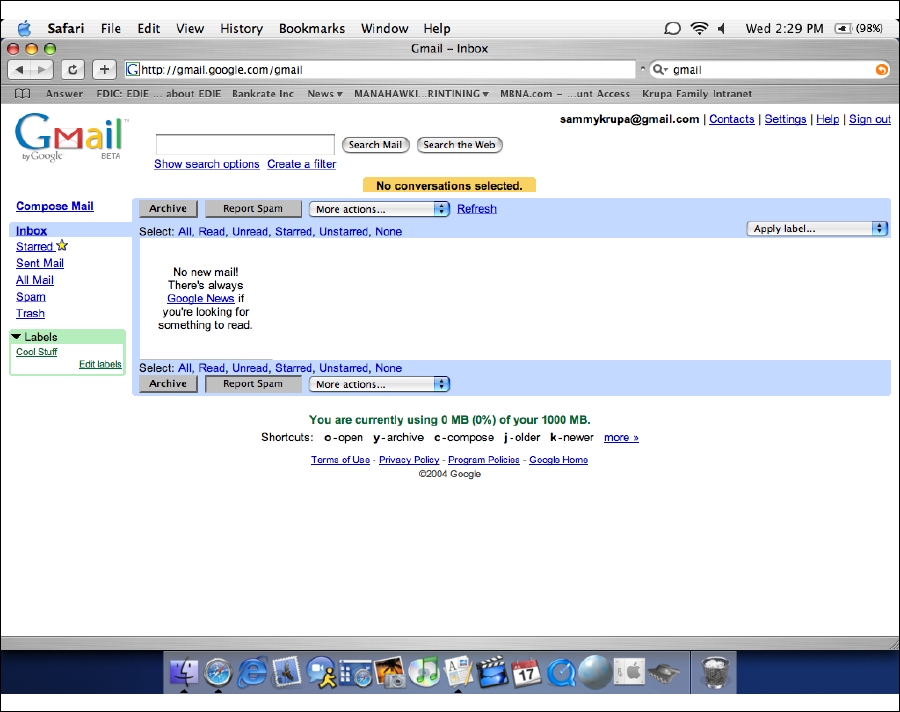Click Refresh link
This screenshot has width=900, height=712.
click(x=477, y=209)
